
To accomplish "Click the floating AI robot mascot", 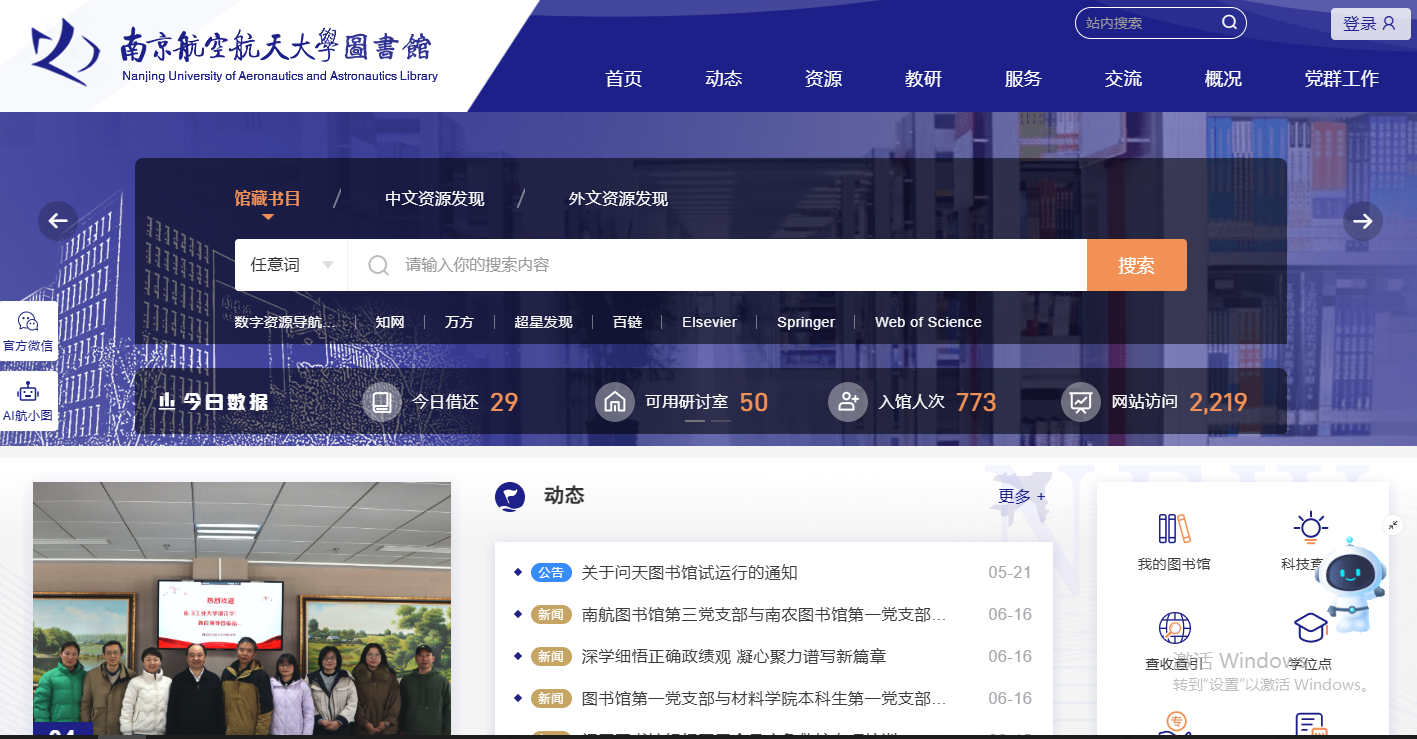I will point(1350,585).
